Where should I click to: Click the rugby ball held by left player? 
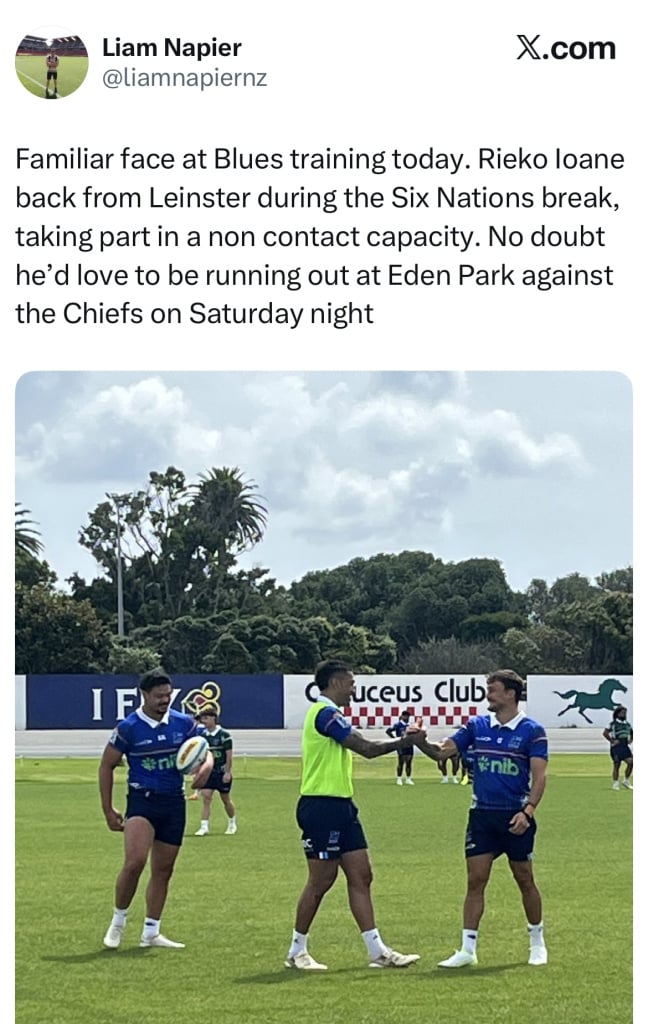point(192,754)
